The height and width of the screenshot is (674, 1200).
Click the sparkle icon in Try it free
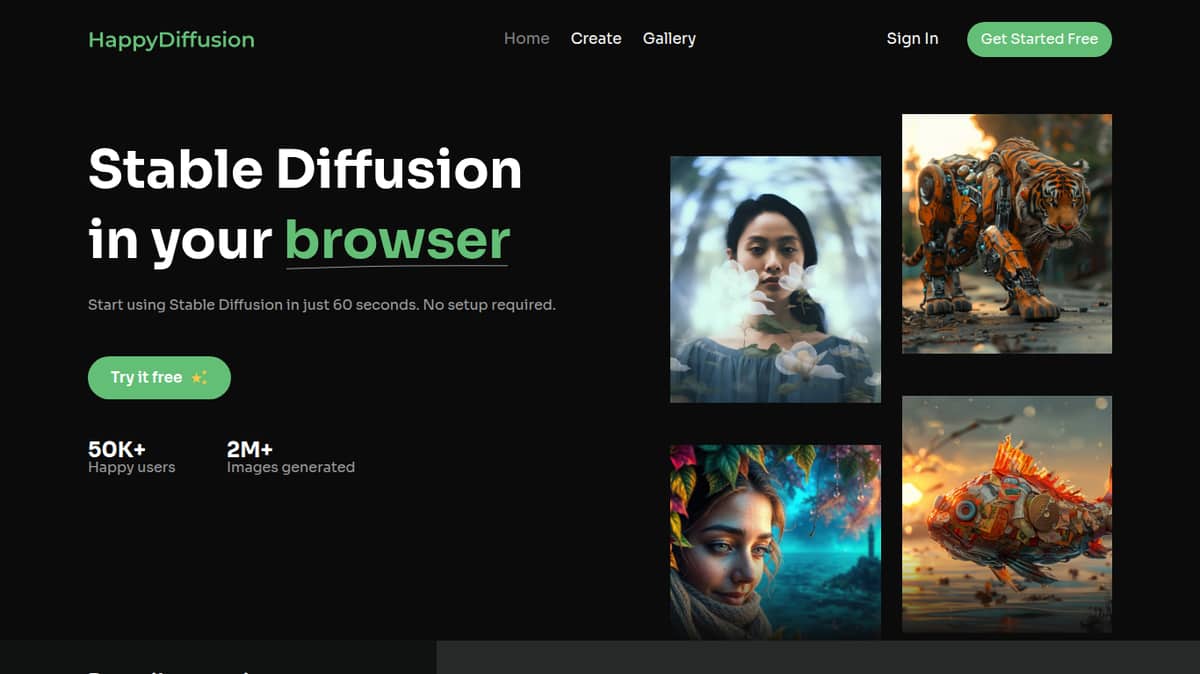[199, 378]
